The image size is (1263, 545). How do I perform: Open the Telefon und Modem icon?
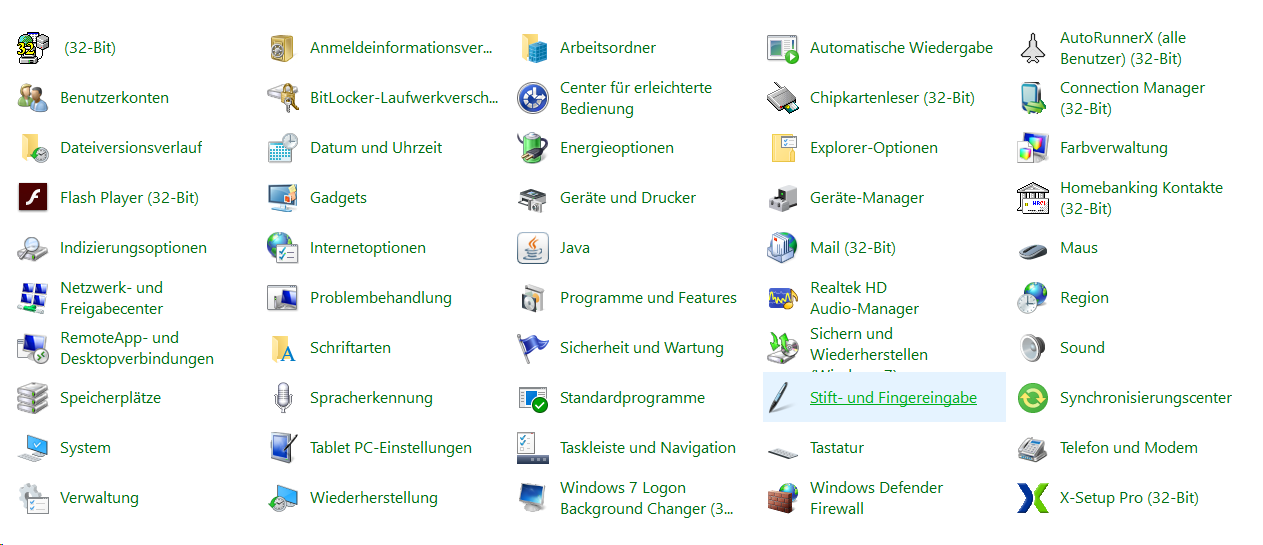point(1033,448)
